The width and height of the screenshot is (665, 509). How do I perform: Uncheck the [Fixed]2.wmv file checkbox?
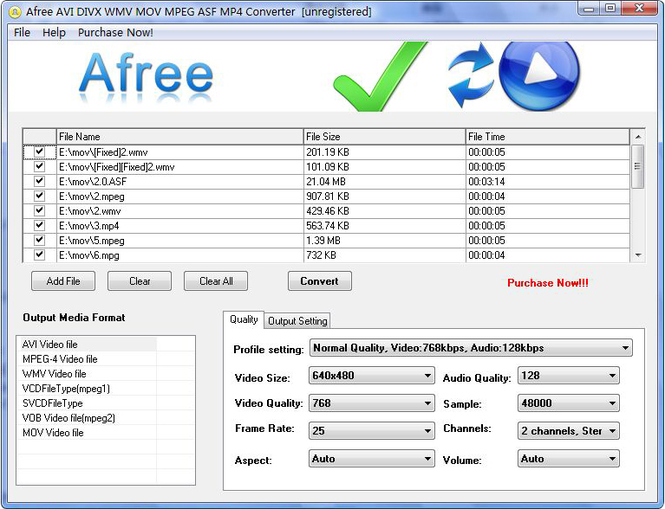tap(39, 151)
